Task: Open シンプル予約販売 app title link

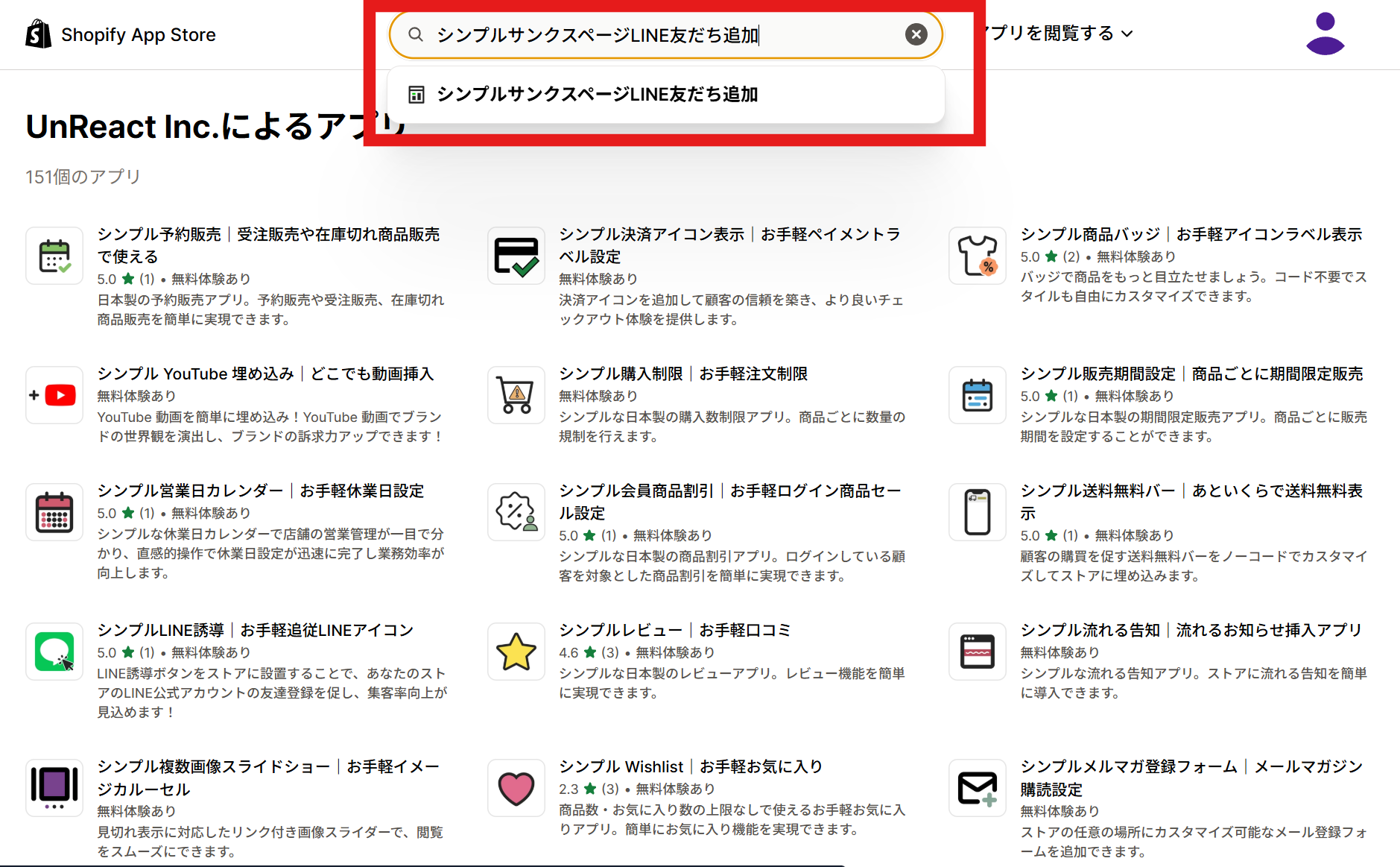Action: click(268, 245)
